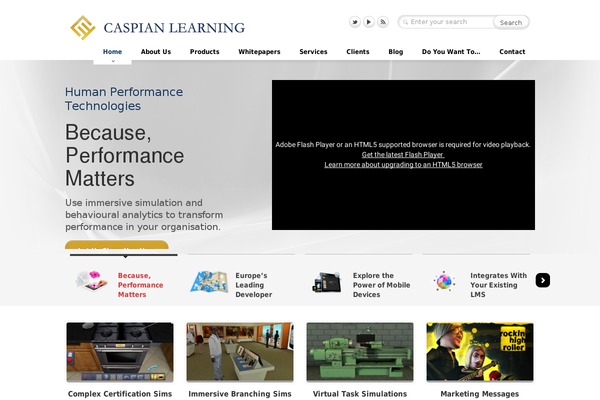Open 'Virtual Task Simulations' heading

pos(360,393)
